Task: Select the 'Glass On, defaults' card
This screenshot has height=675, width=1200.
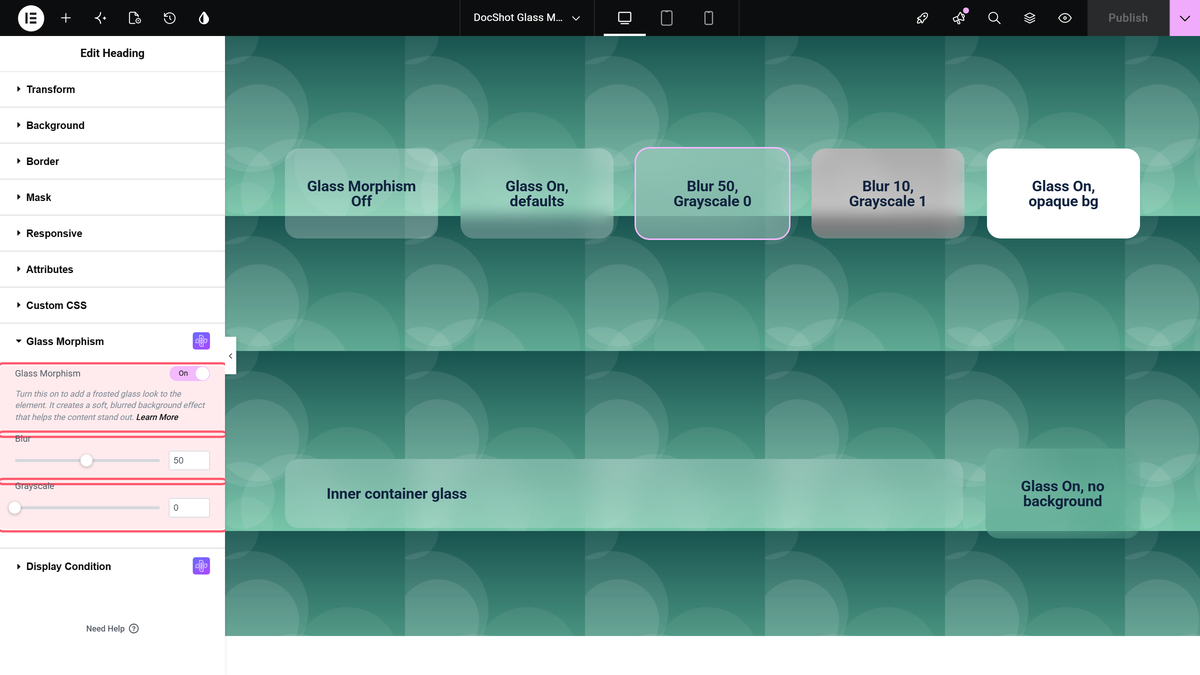Action: click(537, 193)
